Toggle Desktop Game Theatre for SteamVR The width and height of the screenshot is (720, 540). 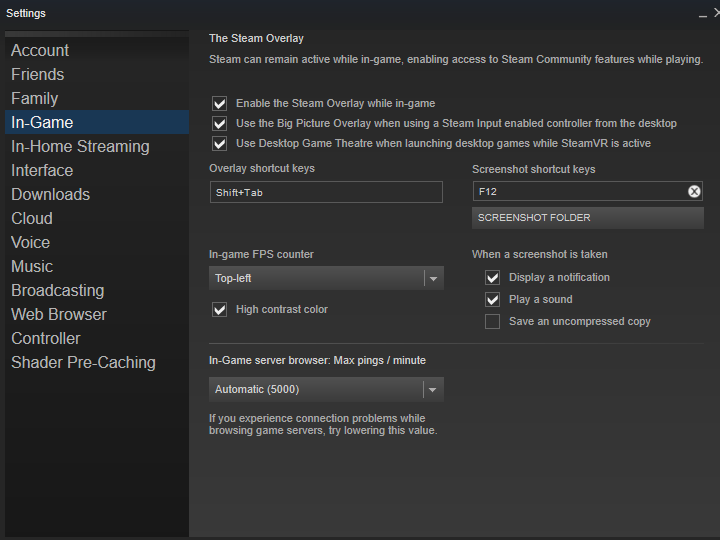tap(220, 143)
